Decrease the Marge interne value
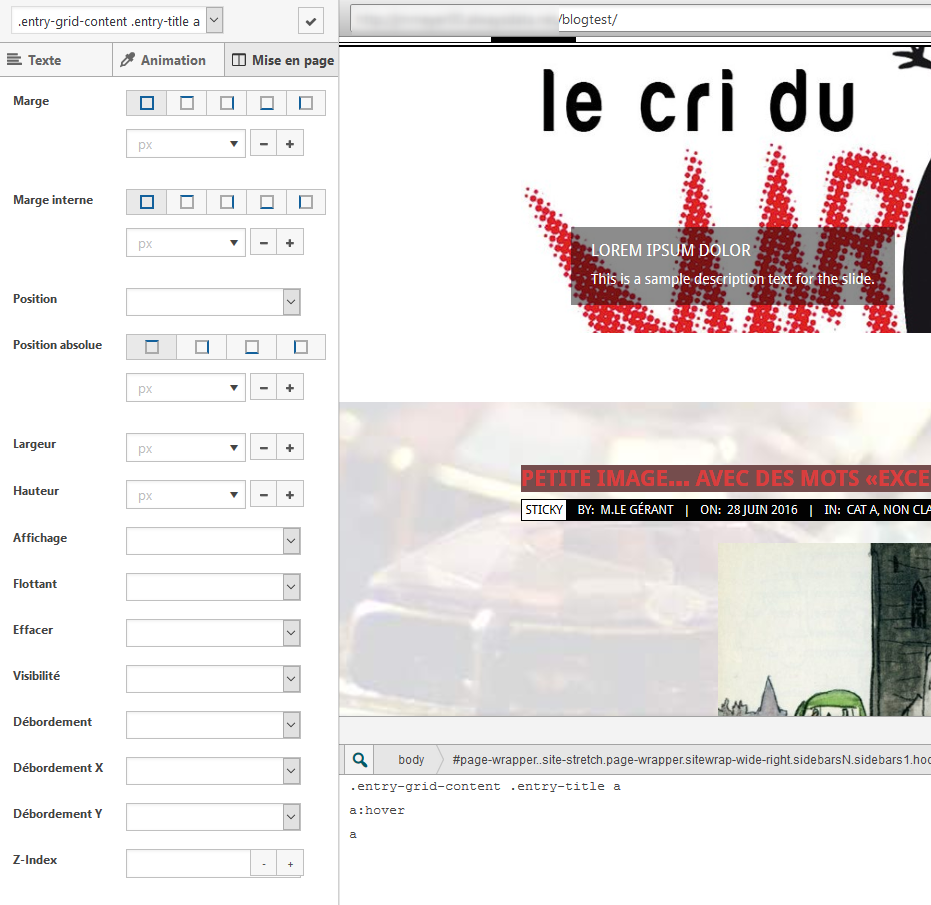Screen dimensions: 931x905 coord(264,243)
